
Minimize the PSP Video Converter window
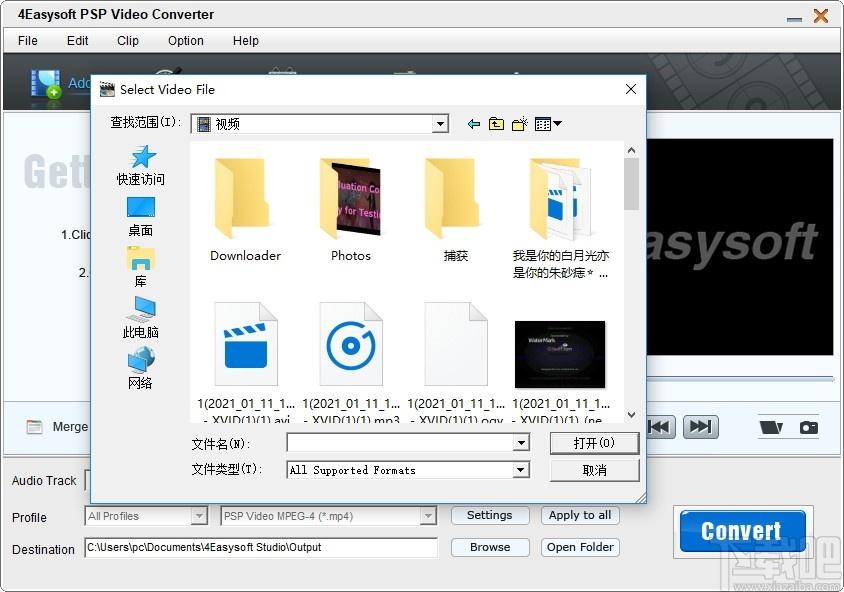(x=794, y=17)
